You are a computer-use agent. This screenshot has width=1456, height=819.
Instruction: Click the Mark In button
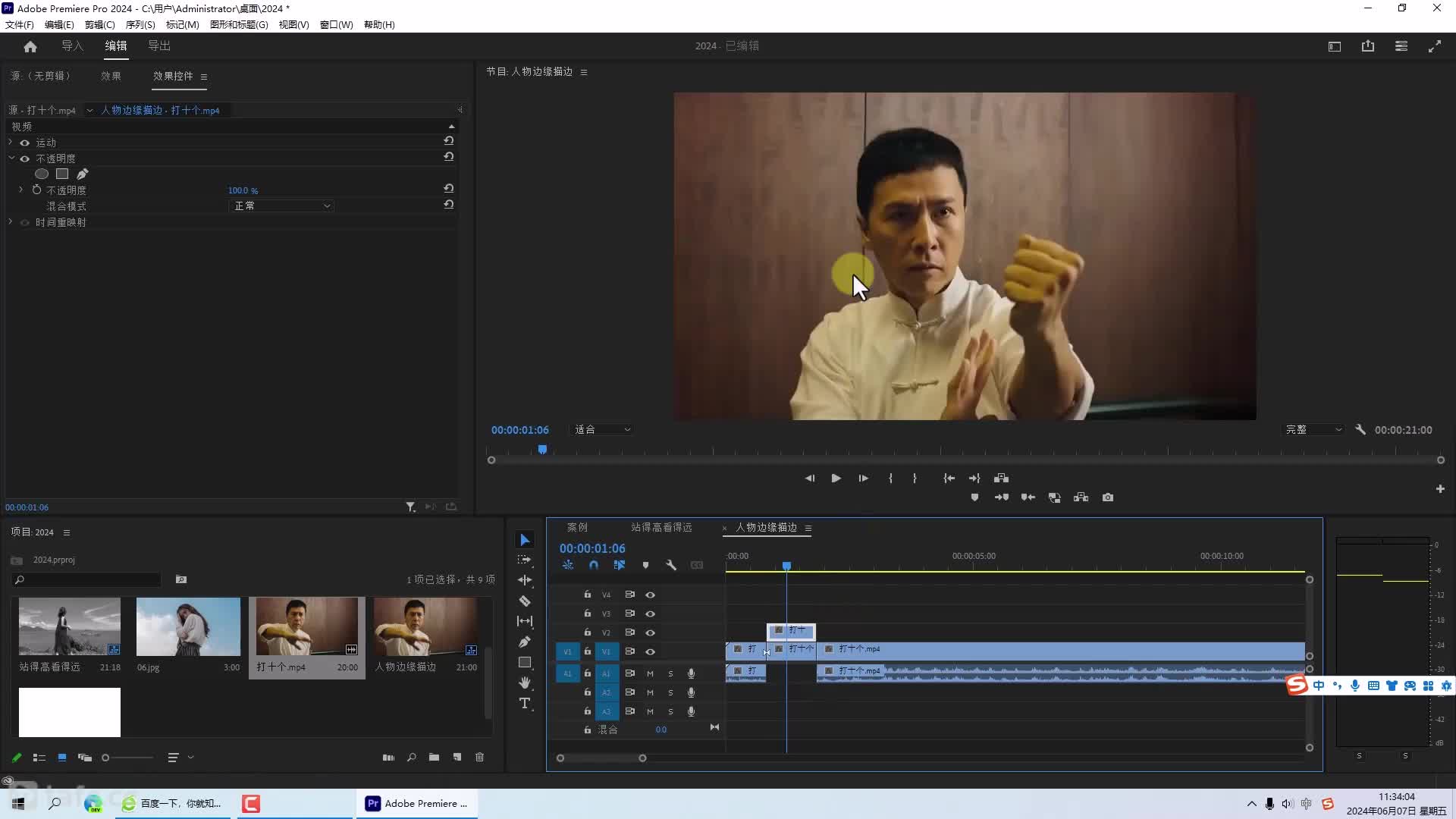tap(890, 478)
